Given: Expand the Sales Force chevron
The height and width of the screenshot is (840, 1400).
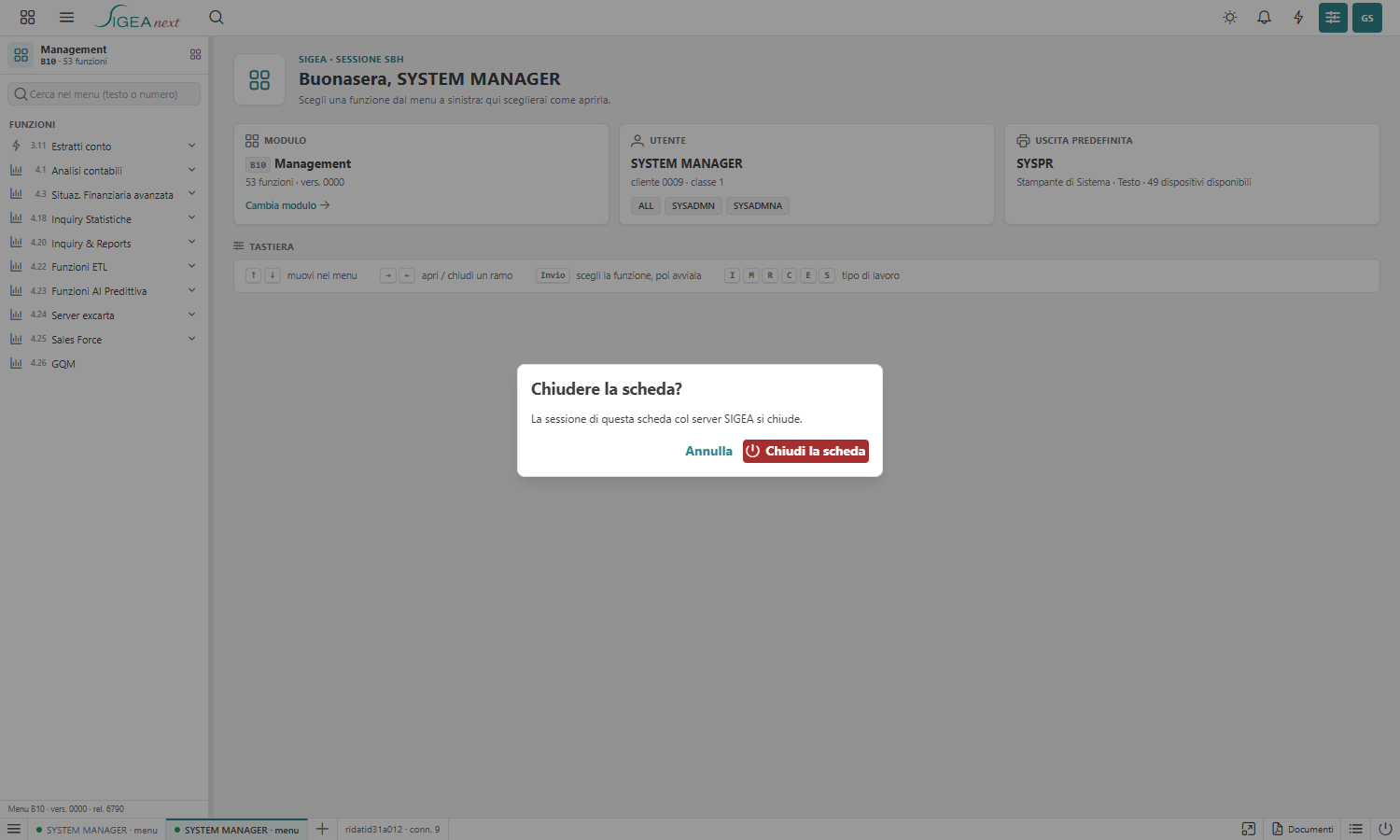Looking at the screenshot, I should click(191, 339).
